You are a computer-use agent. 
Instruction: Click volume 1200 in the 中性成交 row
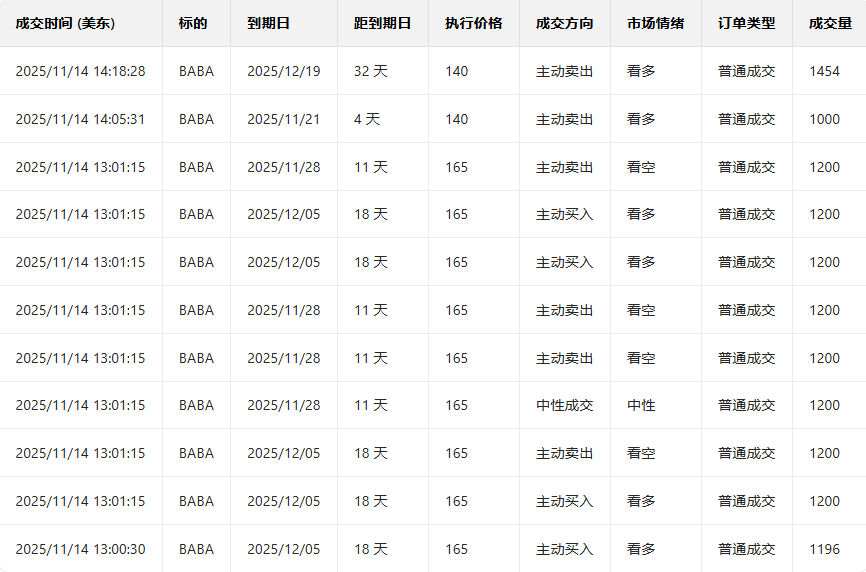824,405
